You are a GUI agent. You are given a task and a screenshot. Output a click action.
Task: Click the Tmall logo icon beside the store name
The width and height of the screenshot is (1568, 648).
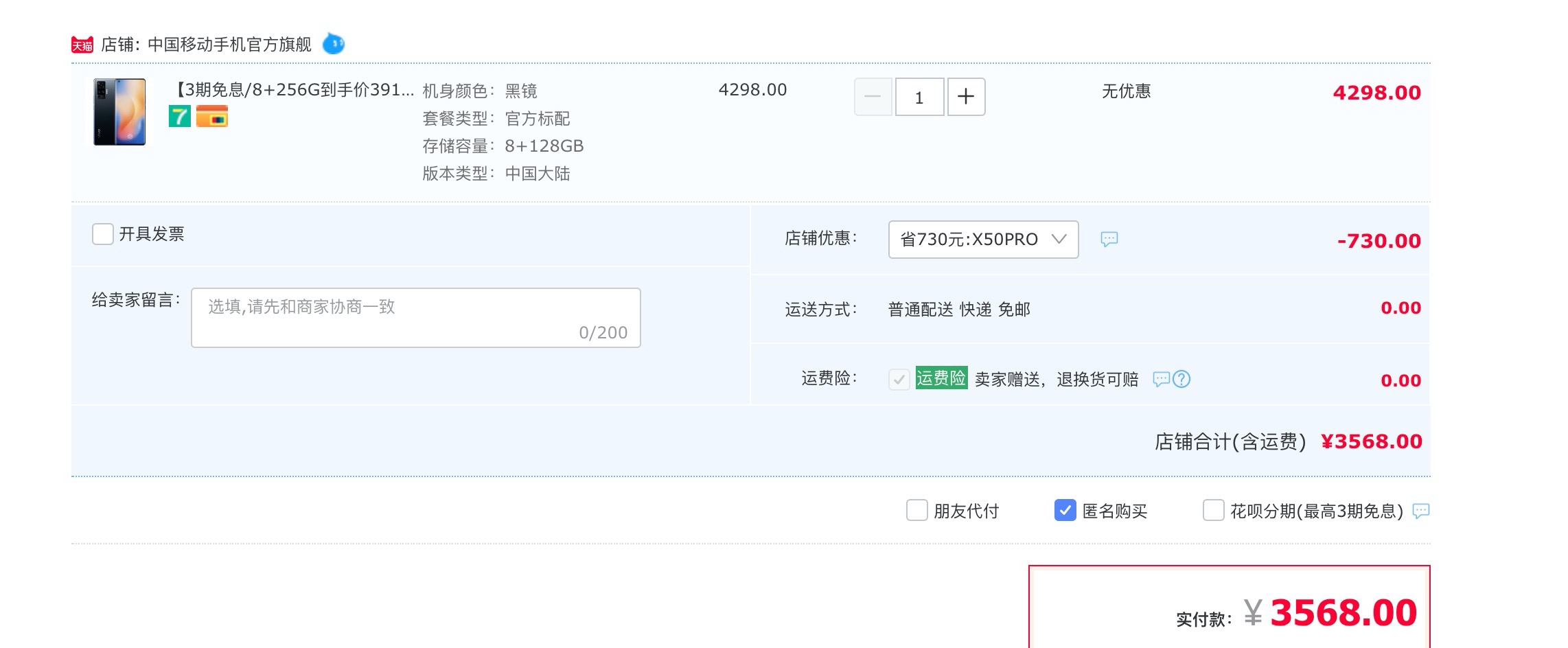point(82,45)
